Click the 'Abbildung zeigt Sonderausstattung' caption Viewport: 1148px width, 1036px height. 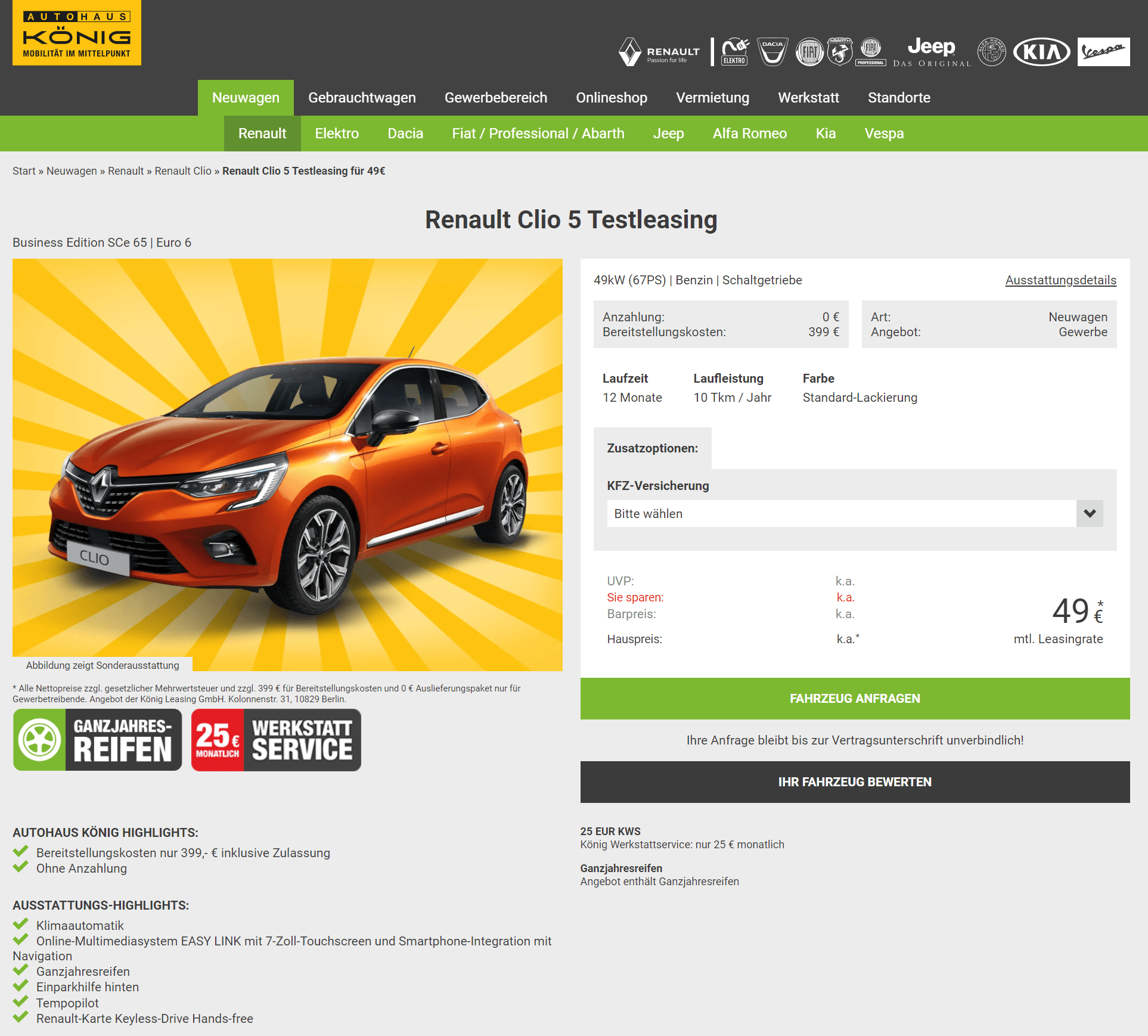pyautogui.click(x=103, y=665)
